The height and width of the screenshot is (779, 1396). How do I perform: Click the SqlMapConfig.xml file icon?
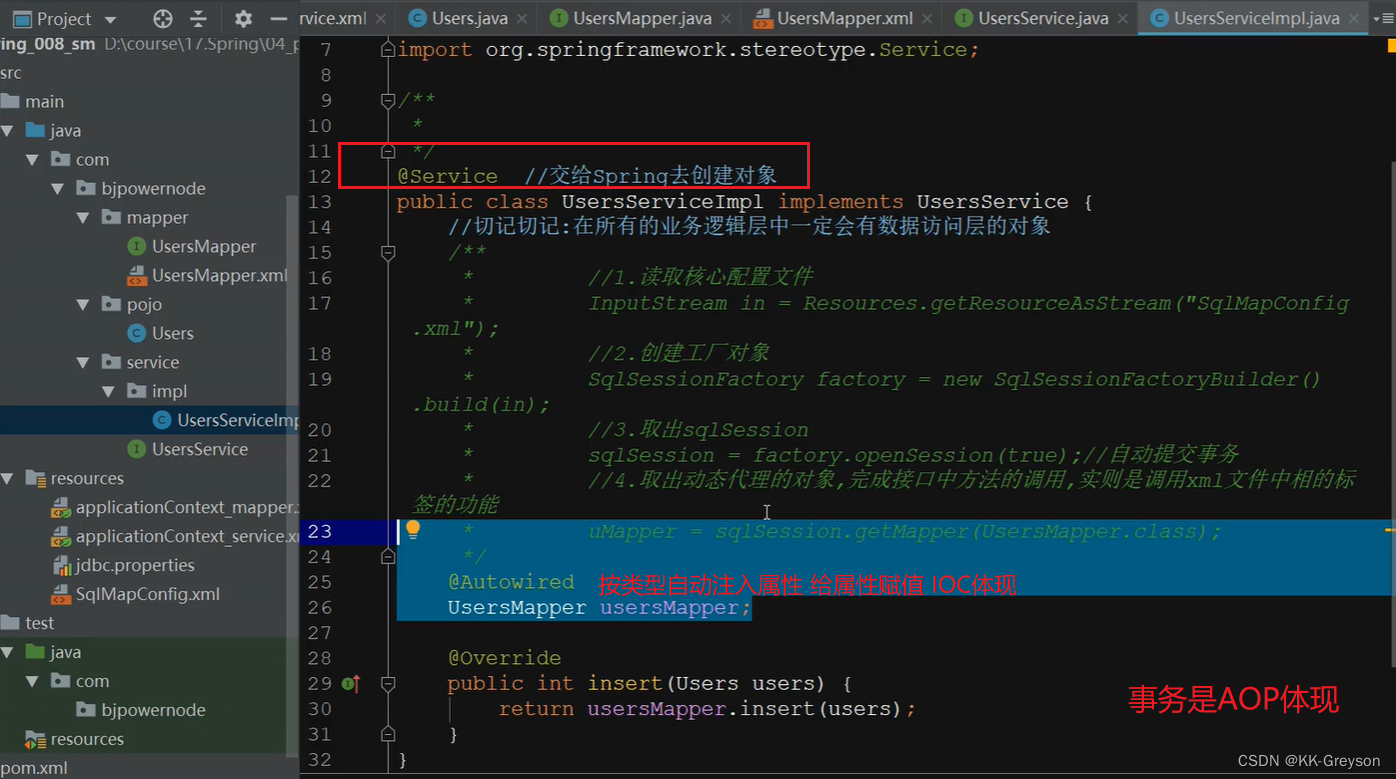click(x=60, y=595)
